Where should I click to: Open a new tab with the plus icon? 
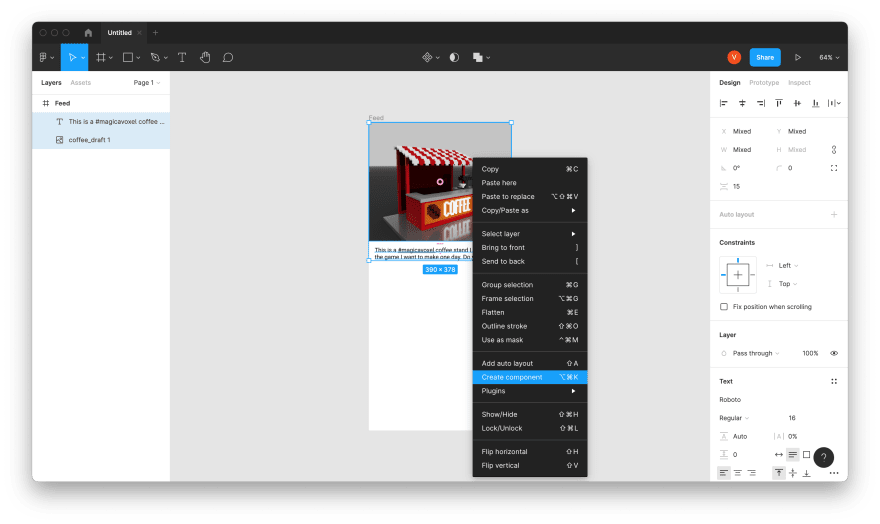pos(155,33)
